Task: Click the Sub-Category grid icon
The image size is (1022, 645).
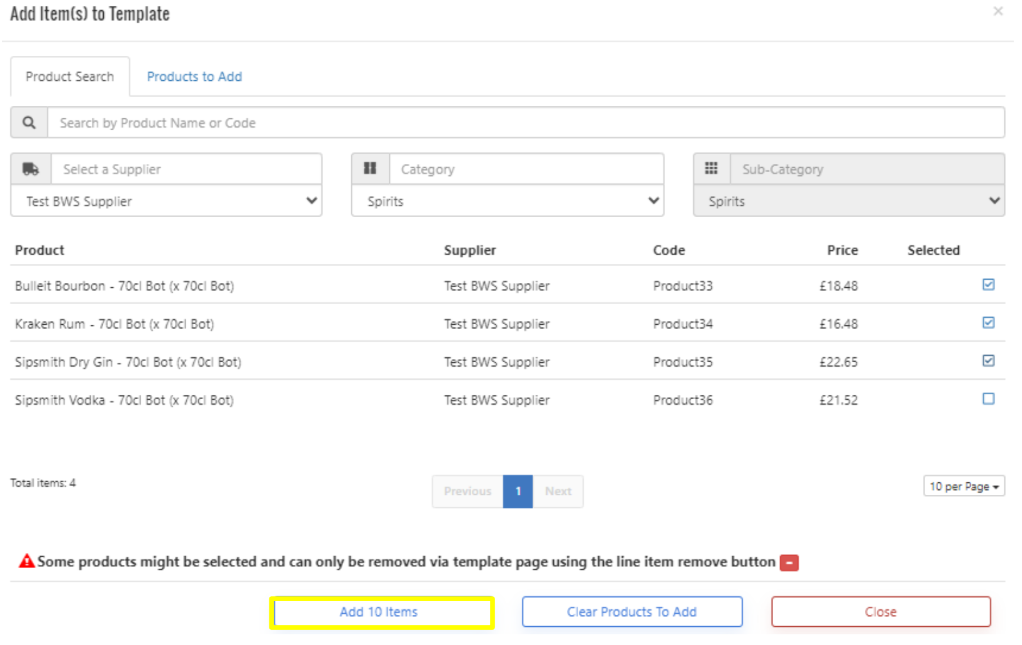Action: click(x=711, y=169)
